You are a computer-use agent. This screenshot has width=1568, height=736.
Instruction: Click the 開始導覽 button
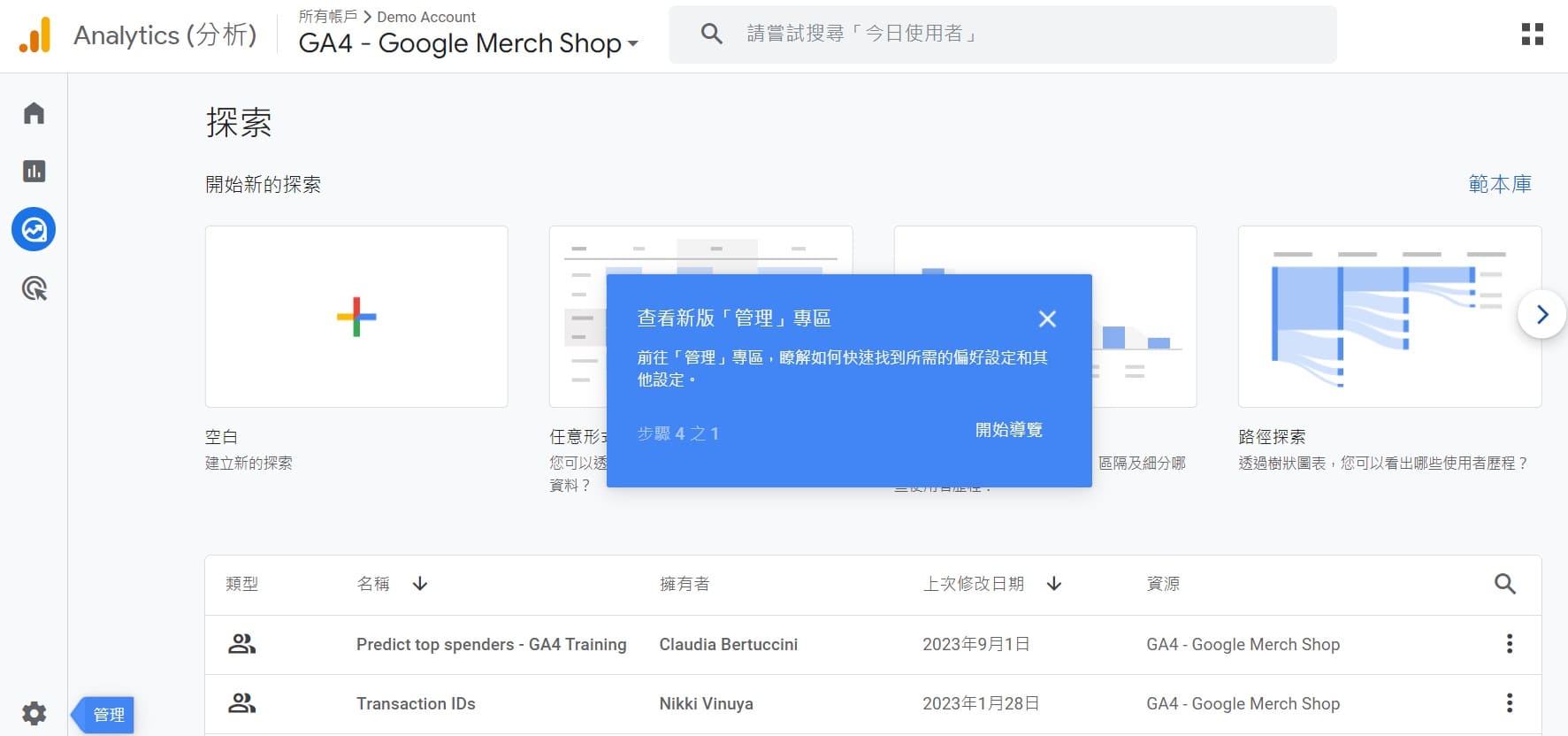[x=1009, y=431]
